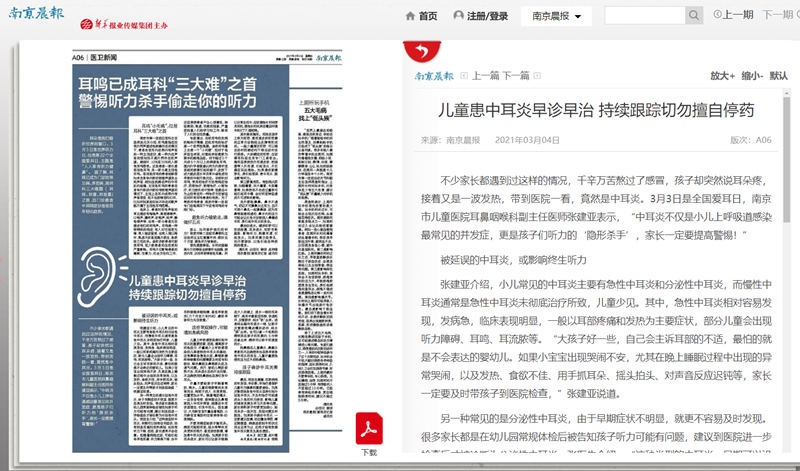The image size is (800, 471).
Task: Click the left arrow icon before 上一篇
Action: [464, 76]
